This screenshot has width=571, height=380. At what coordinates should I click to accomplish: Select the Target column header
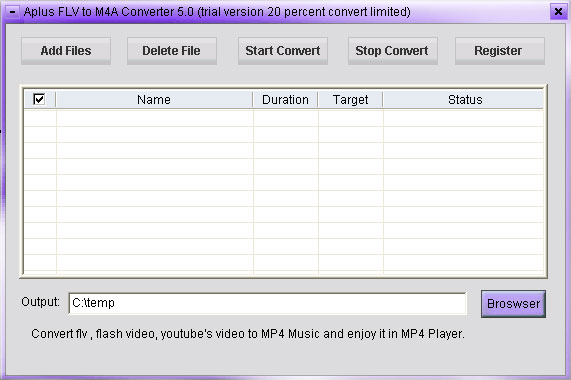click(350, 99)
